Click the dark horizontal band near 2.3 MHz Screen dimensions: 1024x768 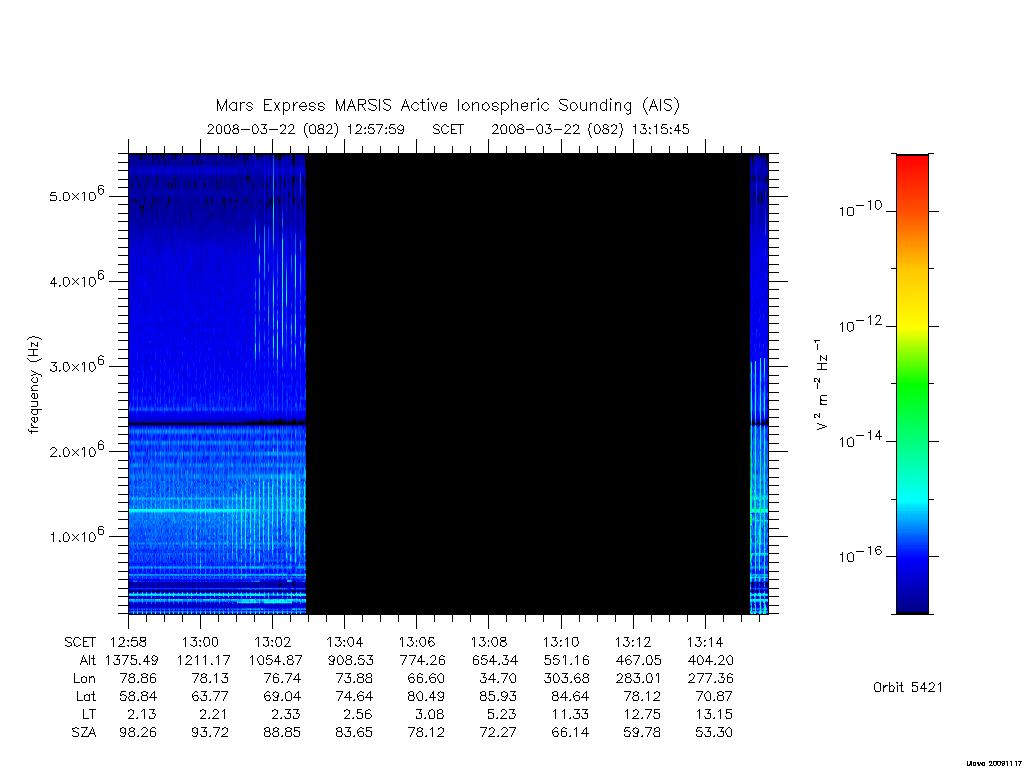click(x=217, y=423)
